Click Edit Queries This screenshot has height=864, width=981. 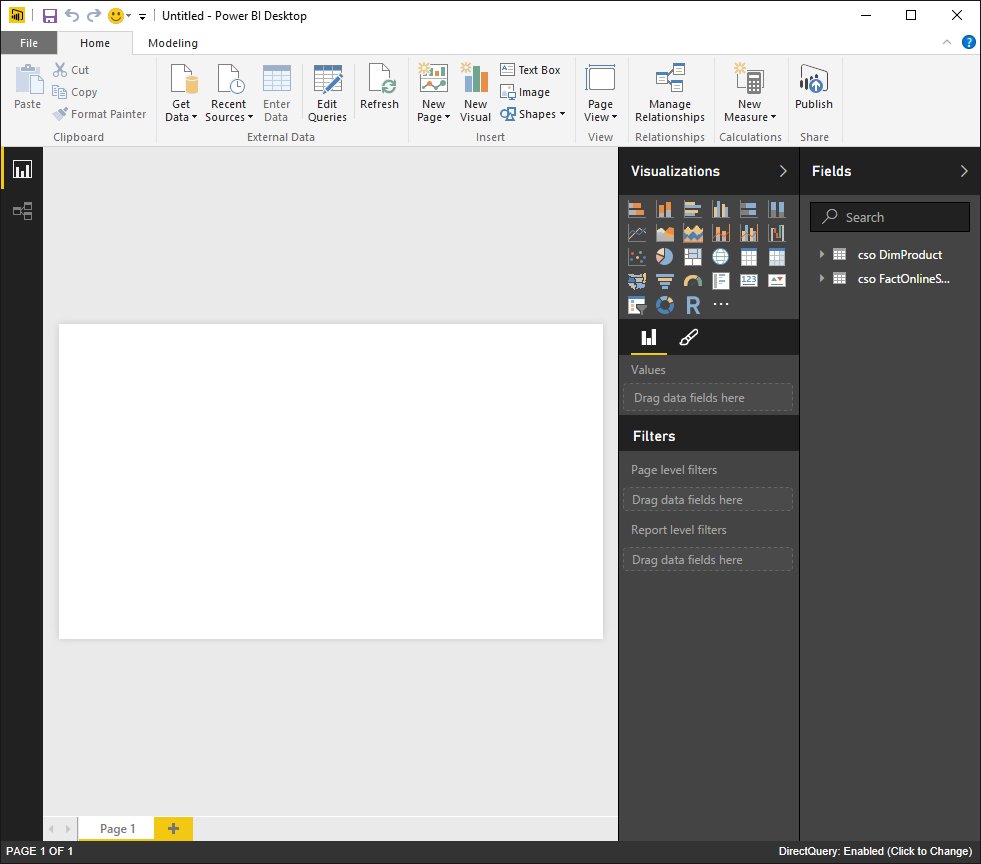click(327, 91)
